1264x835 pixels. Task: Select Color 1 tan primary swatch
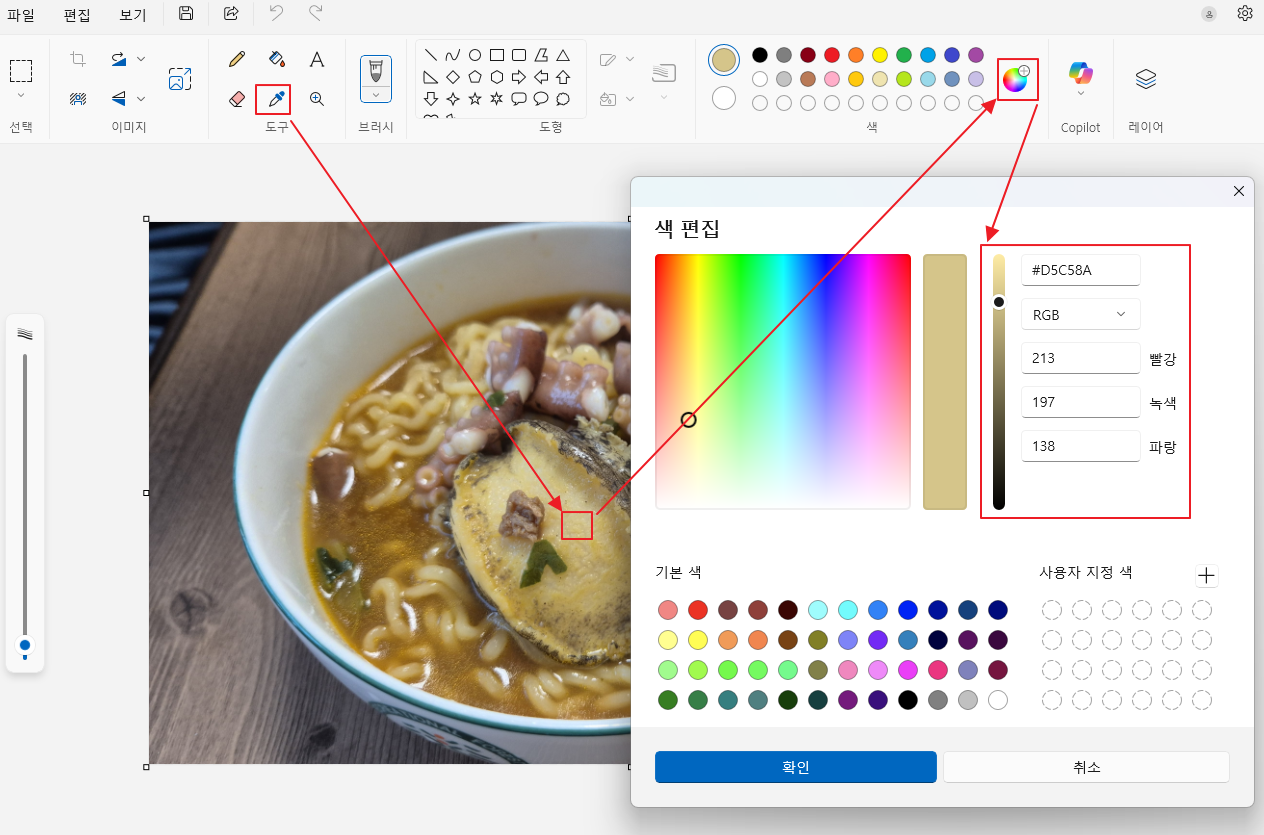724,60
